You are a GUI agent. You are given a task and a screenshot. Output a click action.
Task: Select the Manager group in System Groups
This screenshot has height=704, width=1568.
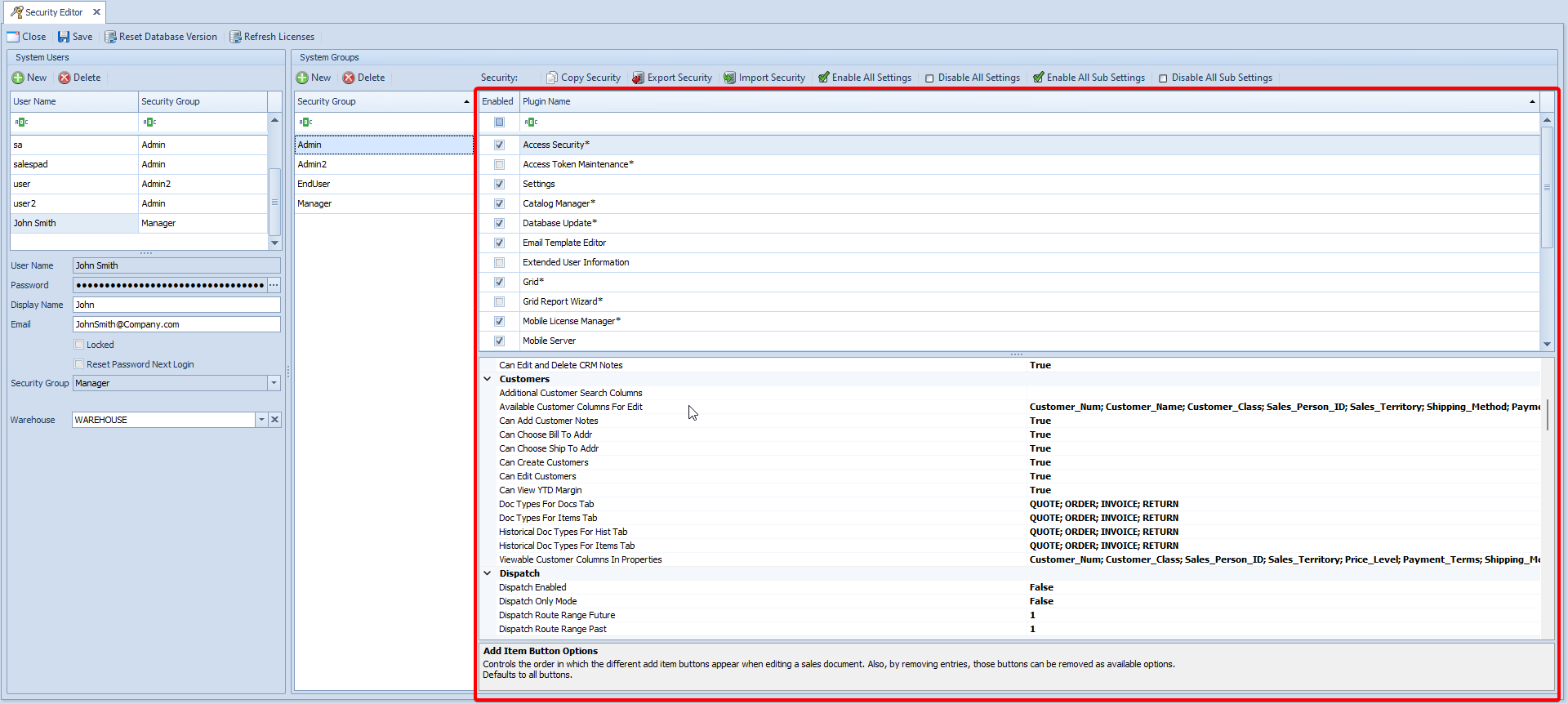[384, 204]
